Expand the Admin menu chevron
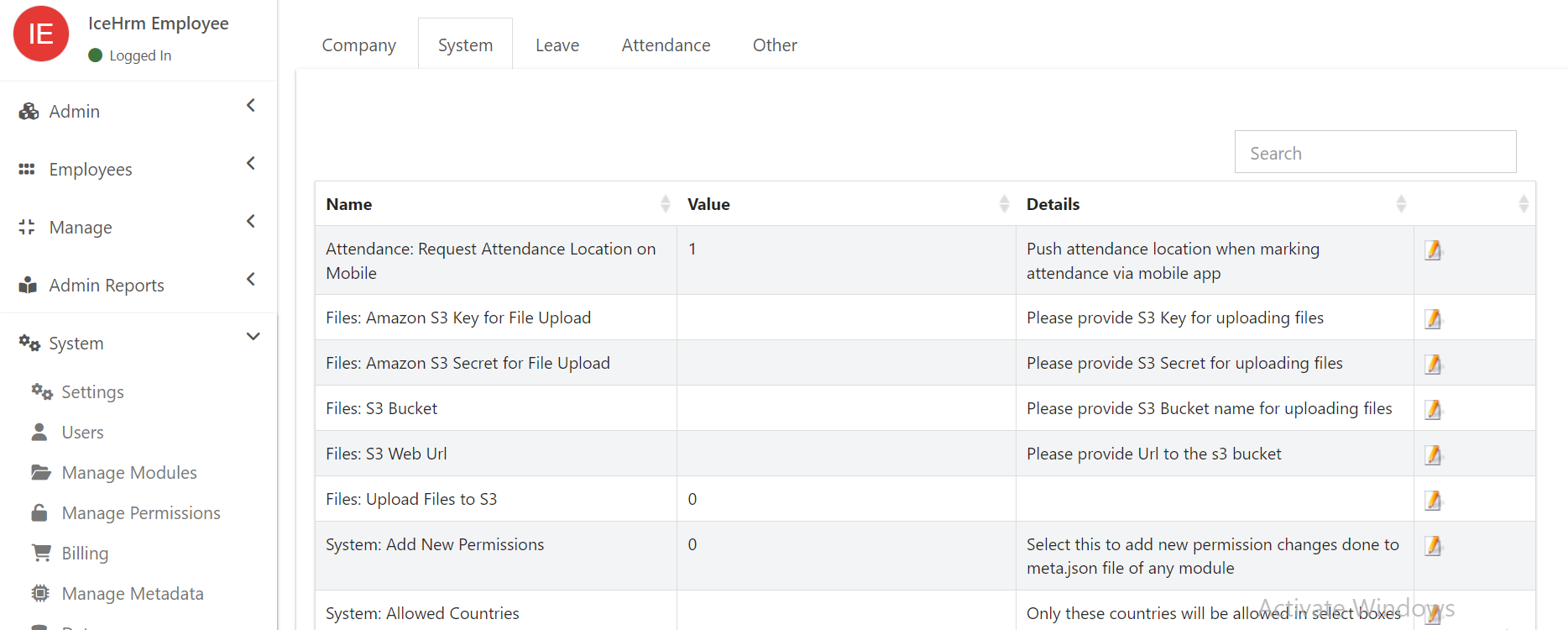The image size is (1568, 630). click(250, 105)
